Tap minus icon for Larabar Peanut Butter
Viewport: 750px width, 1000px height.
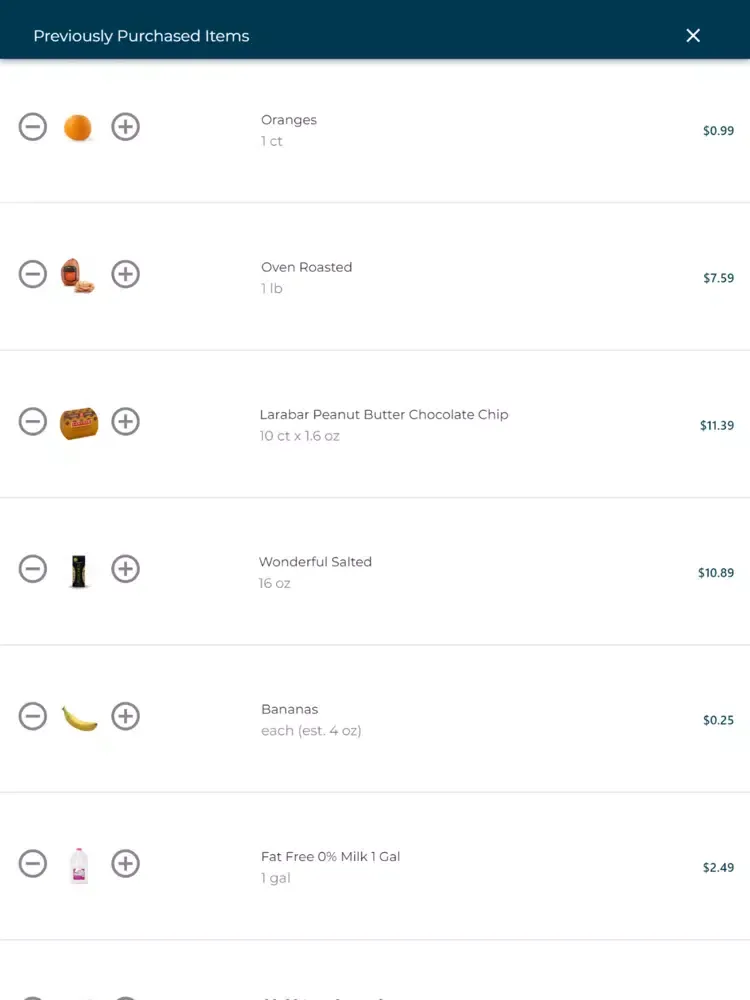click(33, 421)
